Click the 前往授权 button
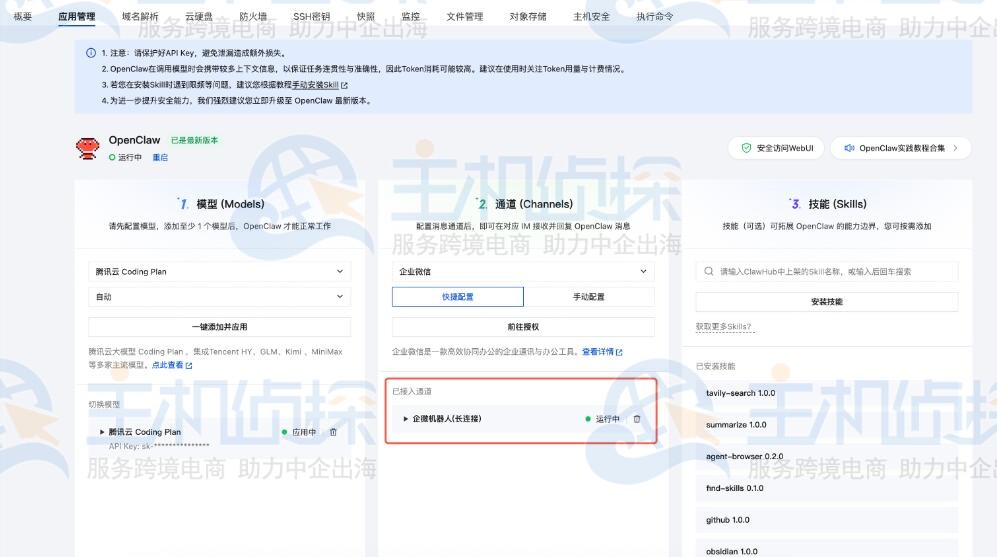Image resolution: width=997 pixels, height=557 pixels. (x=523, y=327)
